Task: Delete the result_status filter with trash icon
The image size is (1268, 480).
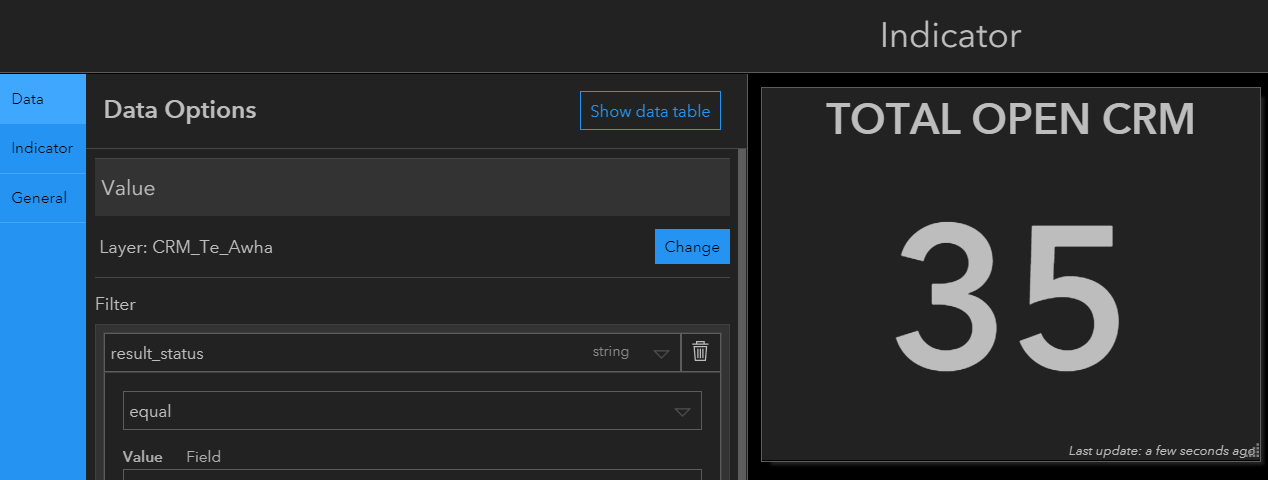Action: pyautogui.click(x=700, y=352)
